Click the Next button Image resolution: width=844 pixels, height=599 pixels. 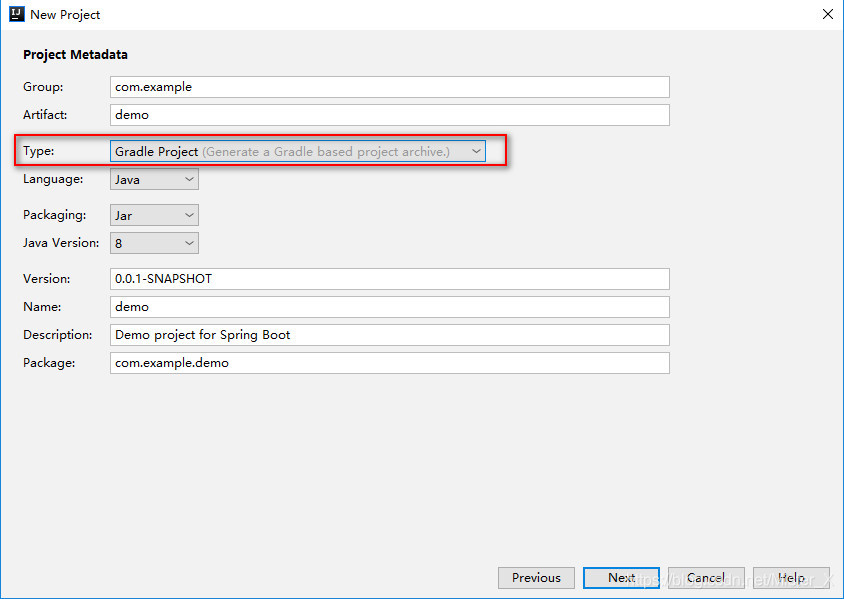click(x=621, y=577)
